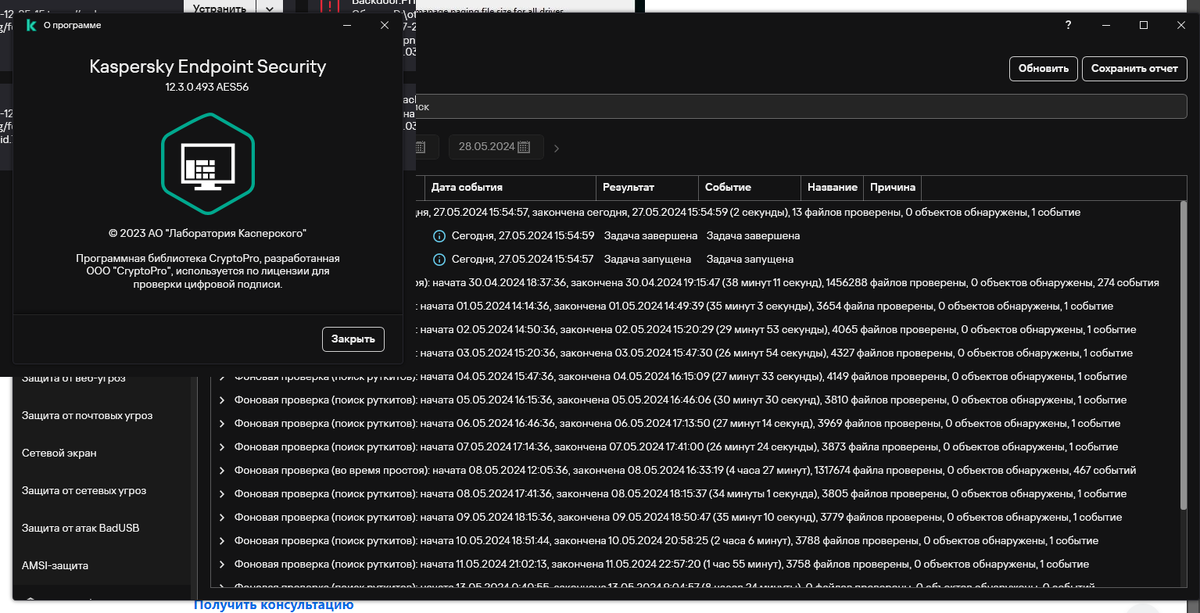Sort by the 'Результат' column header
1200x613 pixels.
pyautogui.click(x=646, y=187)
